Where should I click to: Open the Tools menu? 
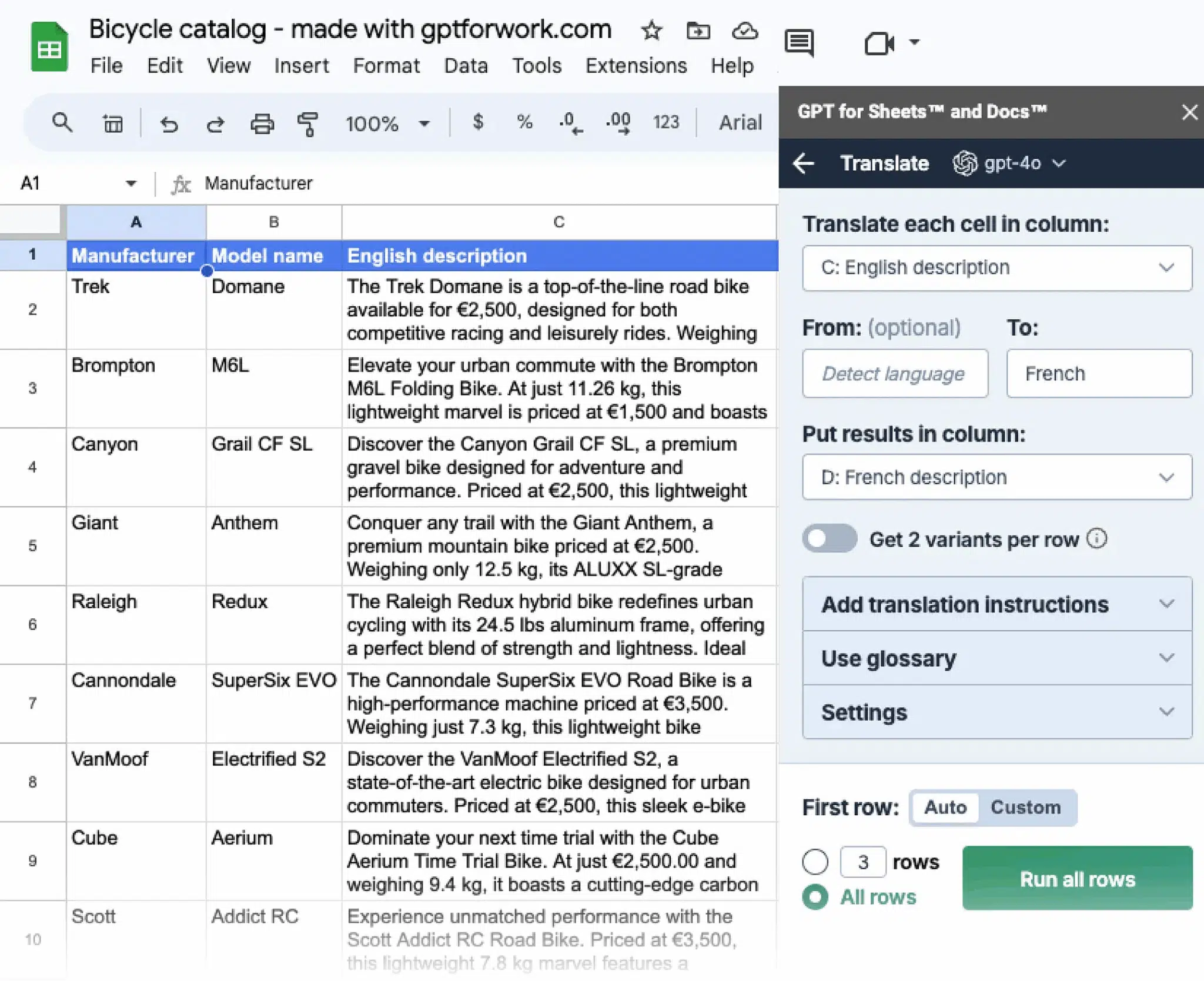pyautogui.click(x=537, y=65)
